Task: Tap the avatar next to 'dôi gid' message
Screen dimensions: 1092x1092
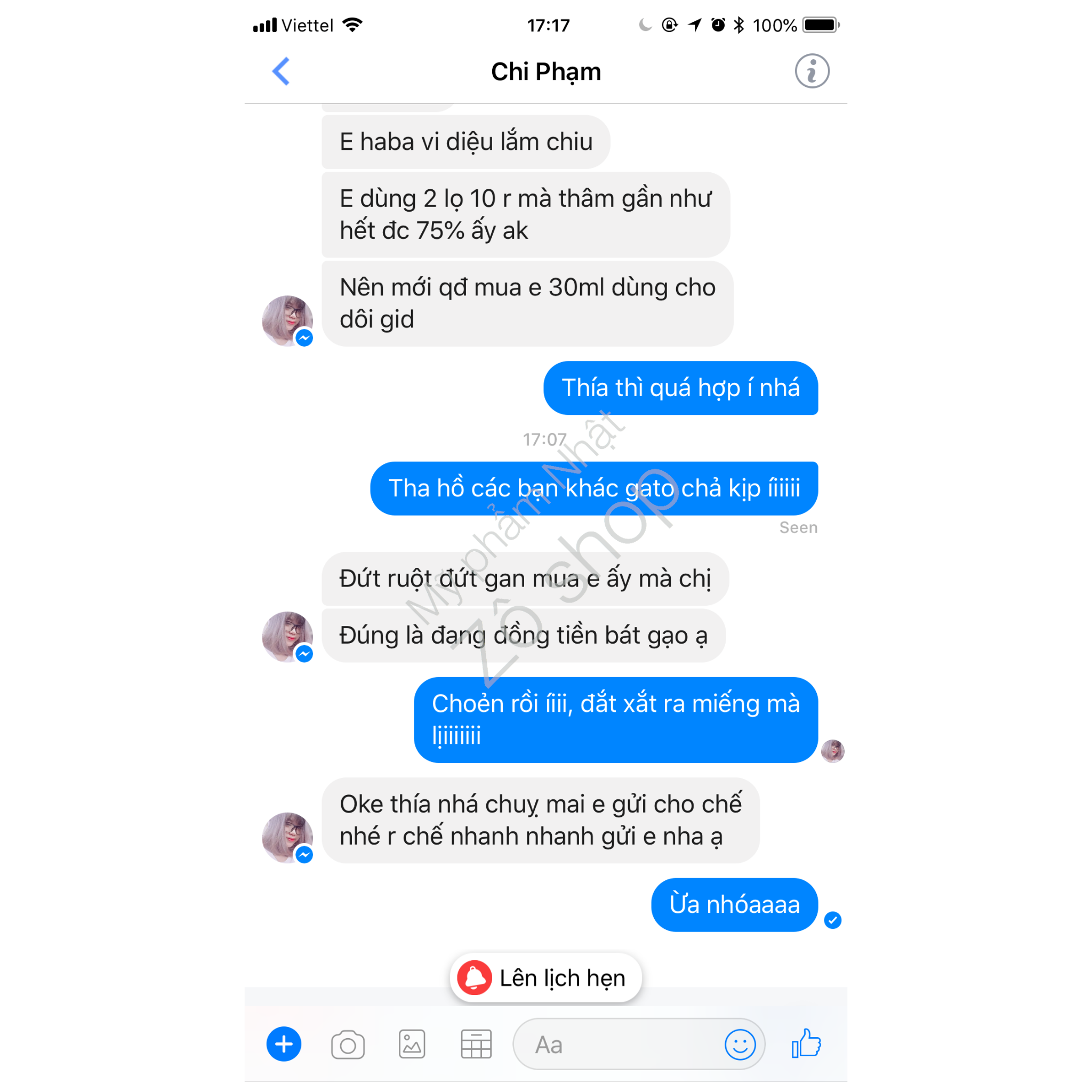Action: [x=287, y=320]
